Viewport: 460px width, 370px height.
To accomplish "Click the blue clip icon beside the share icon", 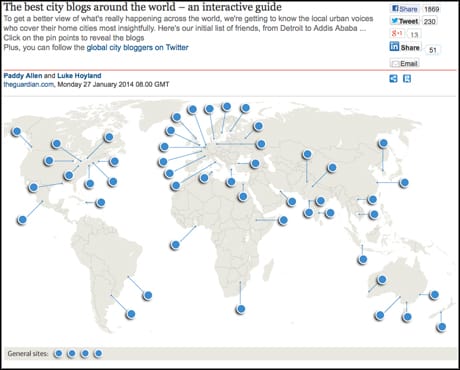I will pos(407,79).
